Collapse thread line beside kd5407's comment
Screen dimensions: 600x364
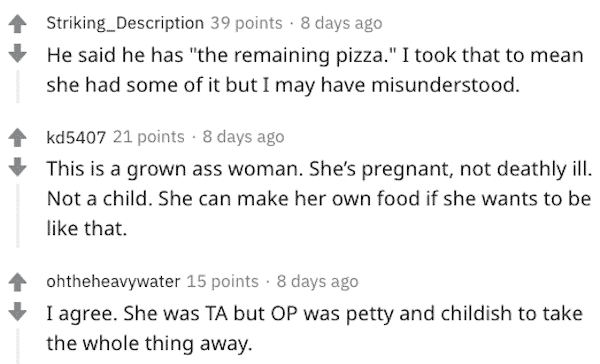click(x=17, y=215)
